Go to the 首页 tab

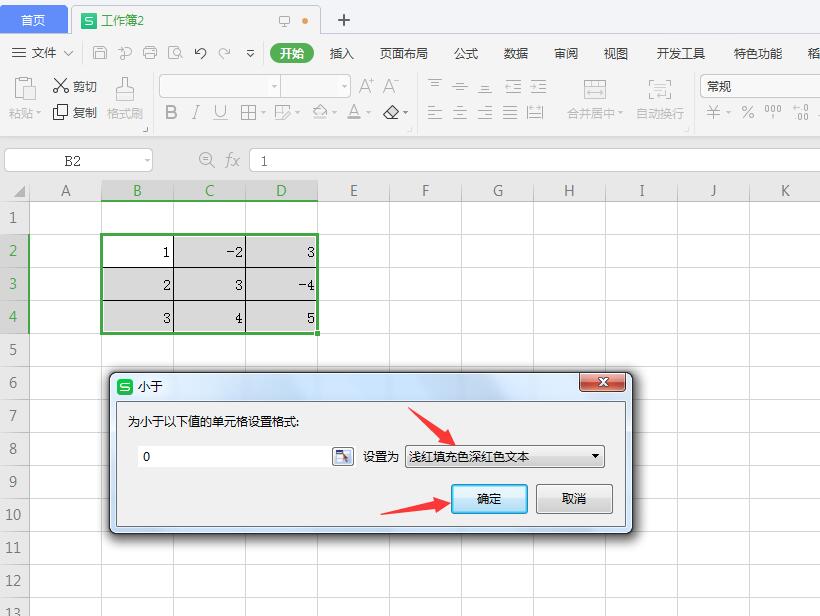pyautogui.click(x=33, y=20)
